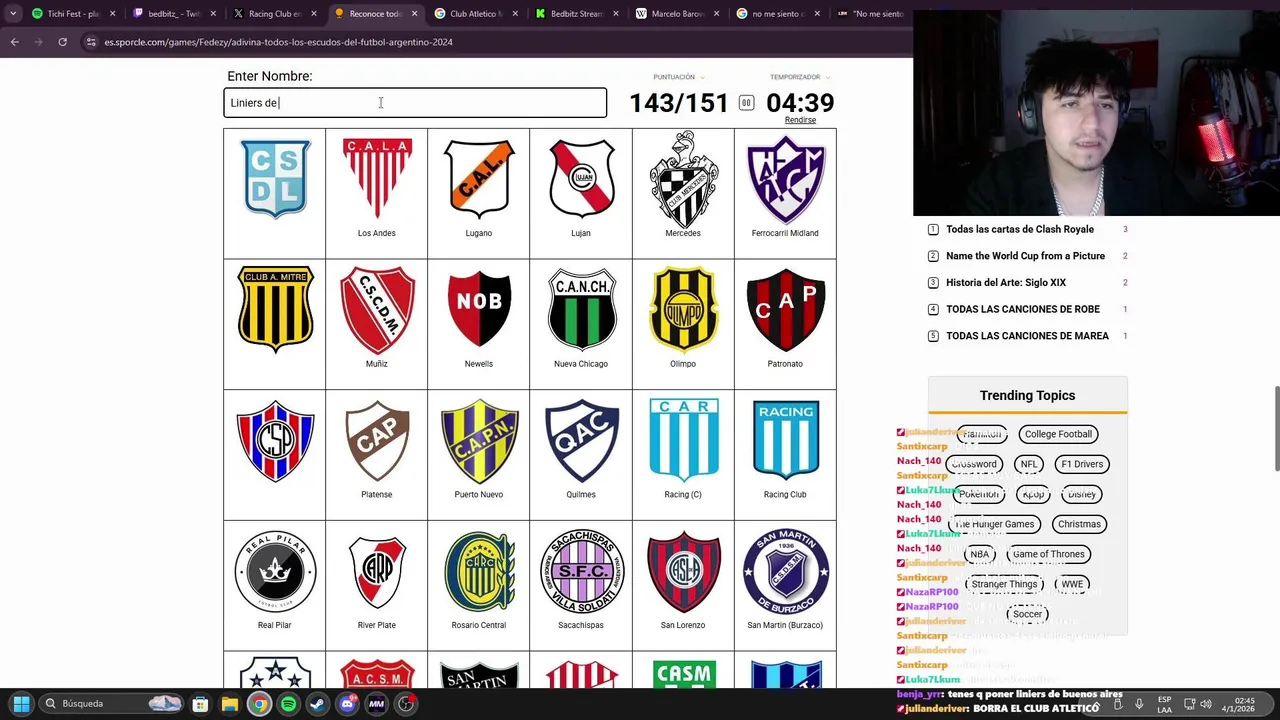Screen dimensions: 1280x720
Task: Click the Olimpo yellow crest
Action: pos(683,308)
